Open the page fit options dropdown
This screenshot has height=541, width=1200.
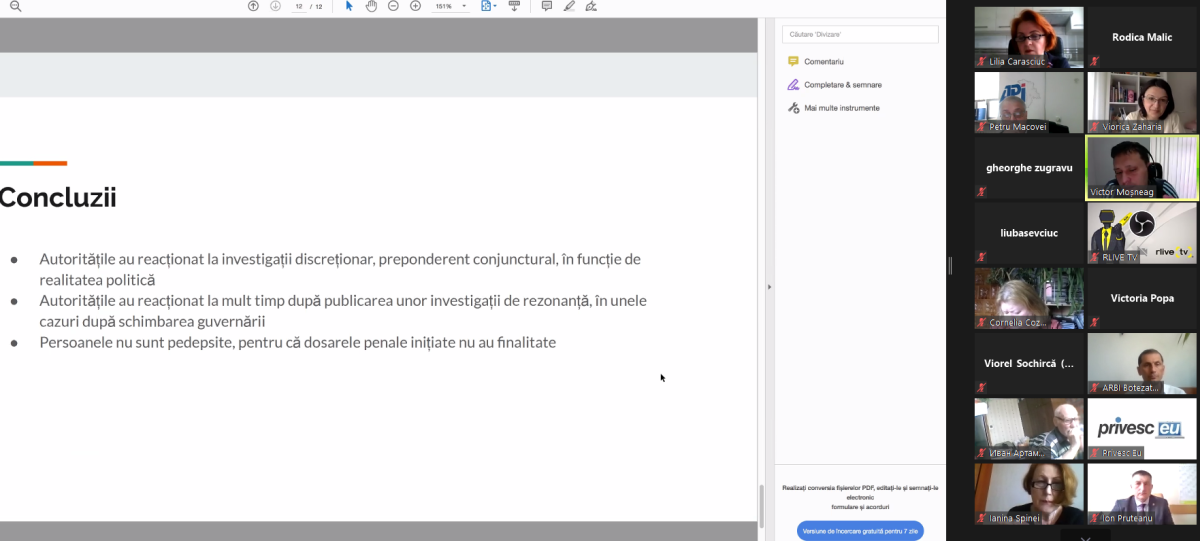click(x=488, y=6)
